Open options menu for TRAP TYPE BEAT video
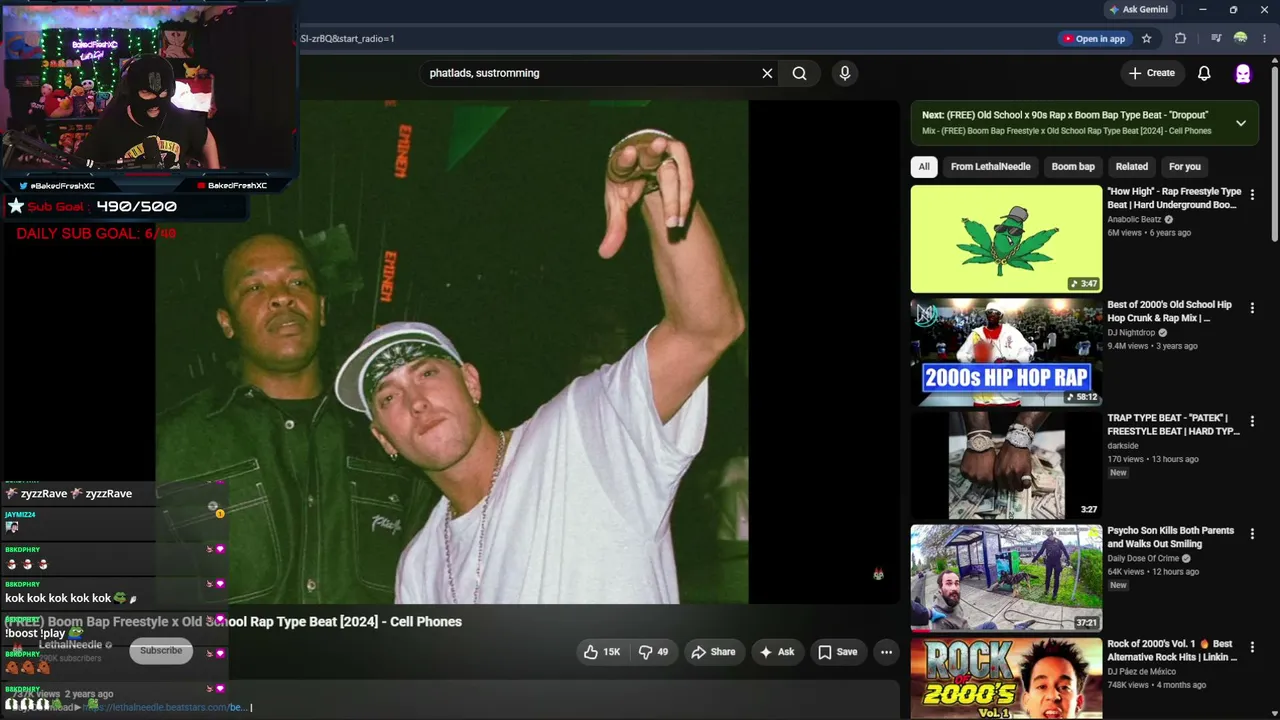This screenshot has width=1280, height=720. (1252, 421)
